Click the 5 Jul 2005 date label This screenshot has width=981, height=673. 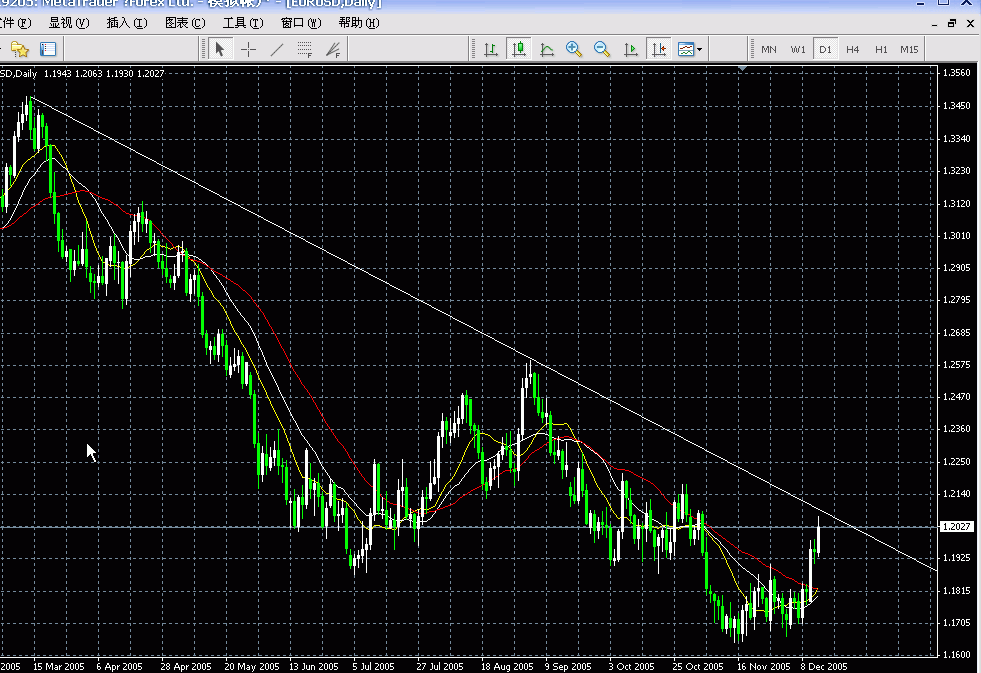point(374,667)
